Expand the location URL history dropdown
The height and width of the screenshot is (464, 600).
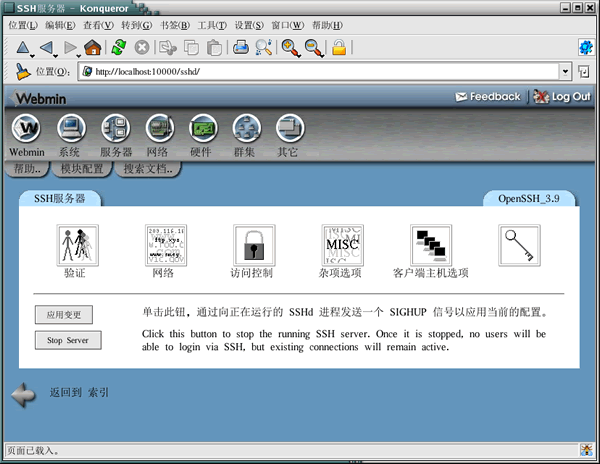565,72
